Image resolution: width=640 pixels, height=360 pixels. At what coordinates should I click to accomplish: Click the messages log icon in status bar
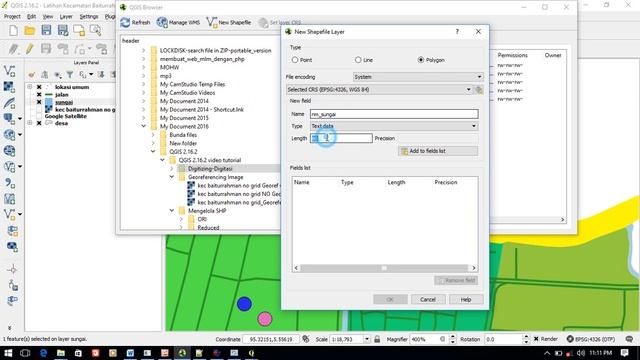click(629, 339)
